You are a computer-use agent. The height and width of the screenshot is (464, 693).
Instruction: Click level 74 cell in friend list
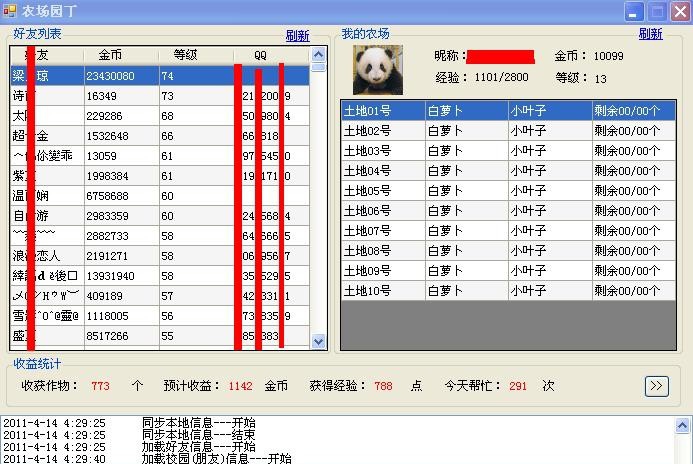click(x=196, y=76)
